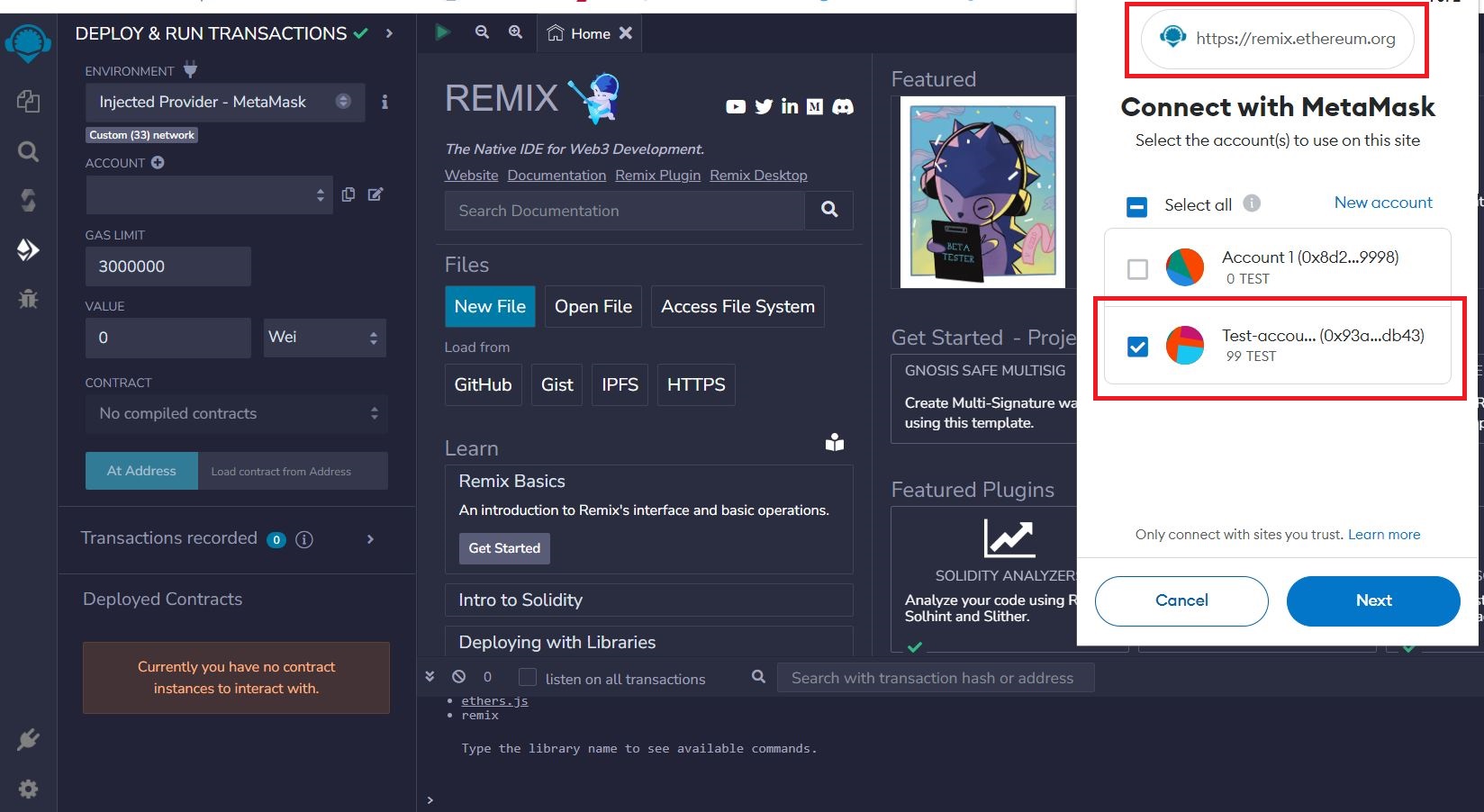This screenshot has height=812, width=1484.
Task: Check the Account 1 checkbox
Action: [x=1137, y=268]
